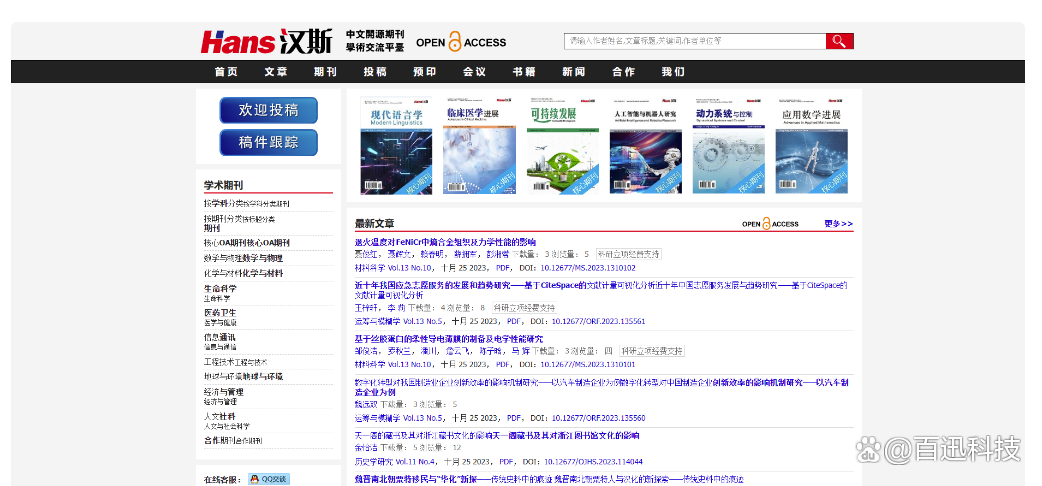
Task: Click the red search magnifier button
Action: click(839, 41)
